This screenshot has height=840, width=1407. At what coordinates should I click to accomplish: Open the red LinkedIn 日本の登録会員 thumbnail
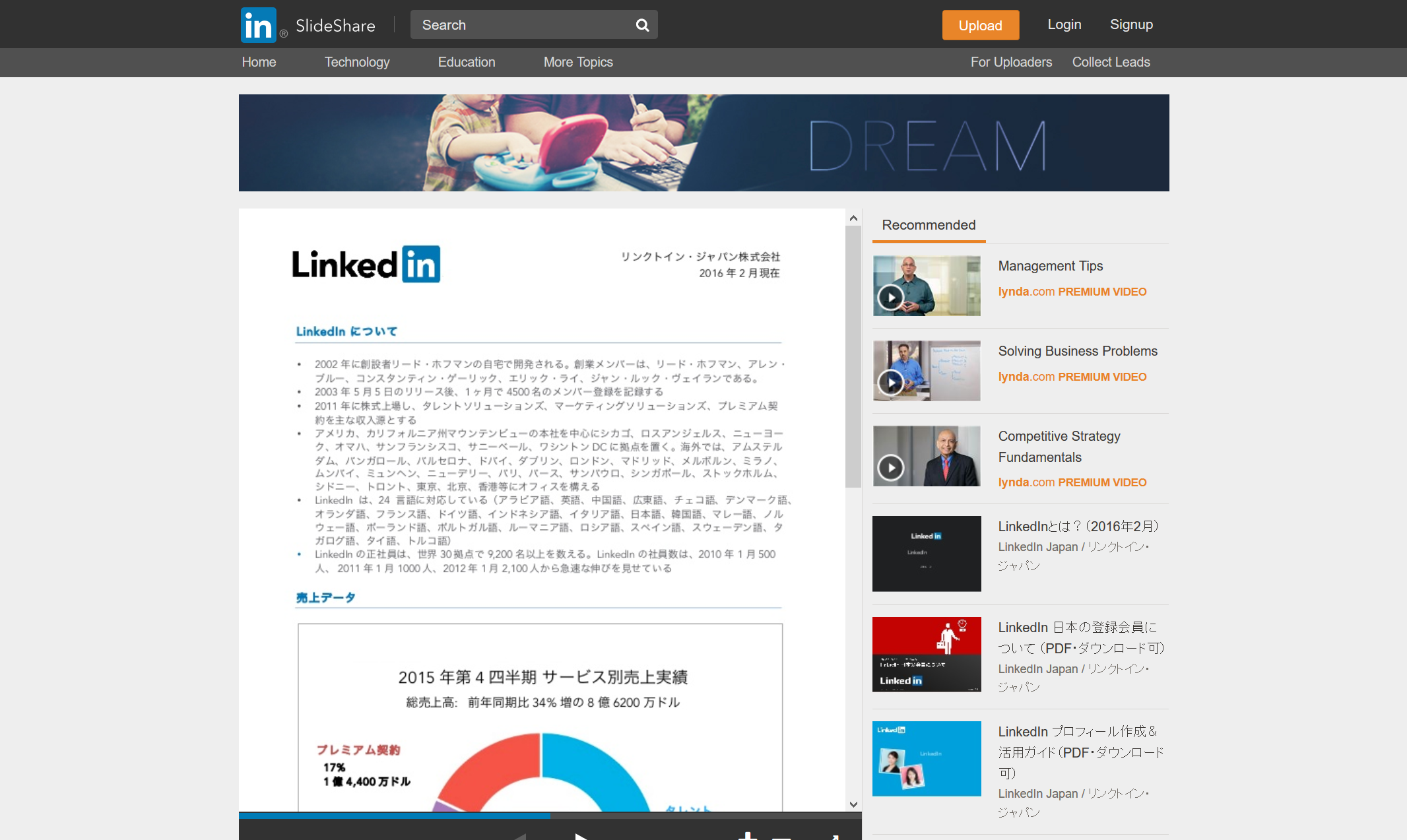click(x=927, y=655)
